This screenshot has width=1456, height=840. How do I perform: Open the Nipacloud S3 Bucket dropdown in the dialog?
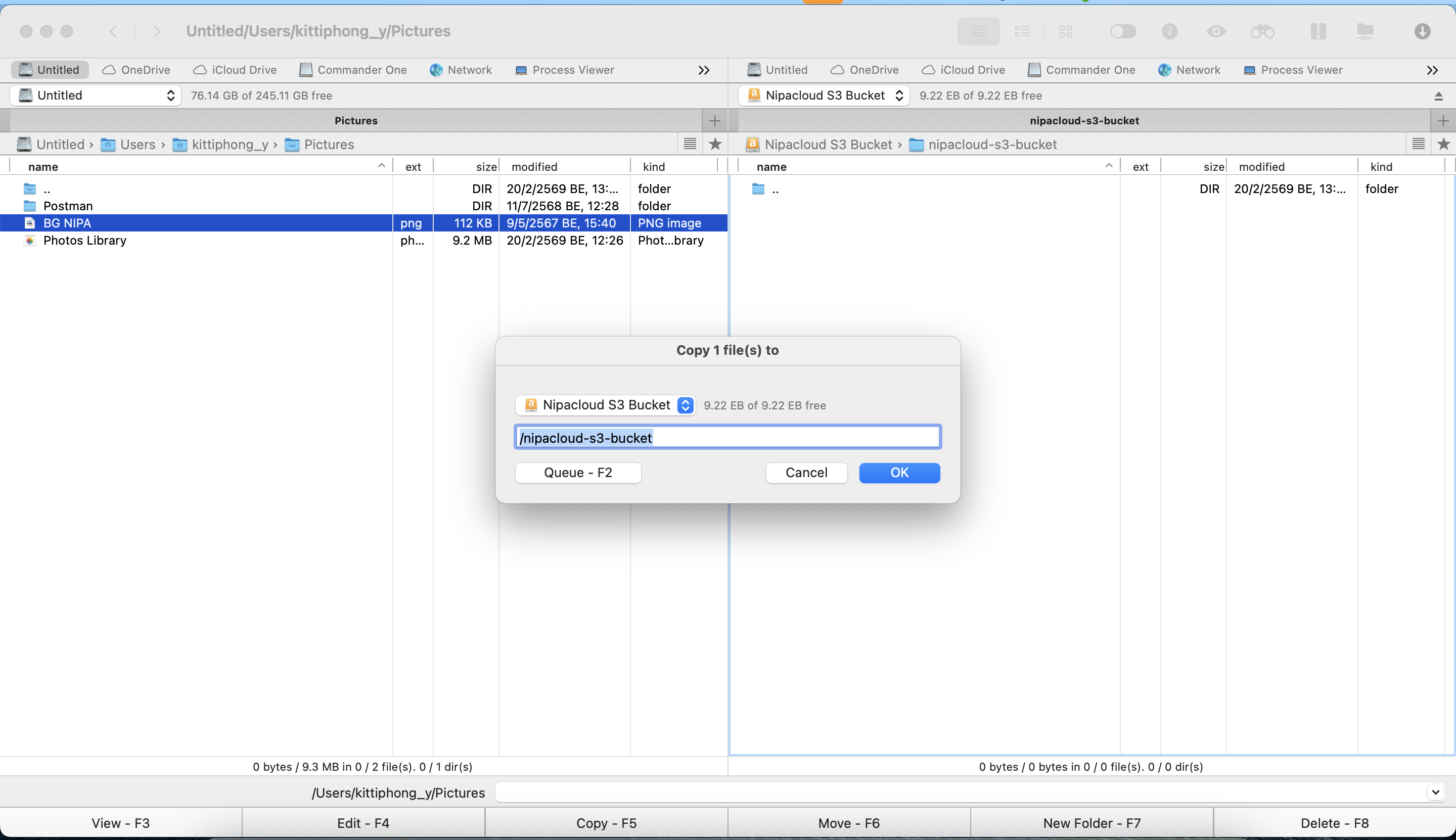tap(685, 405)
